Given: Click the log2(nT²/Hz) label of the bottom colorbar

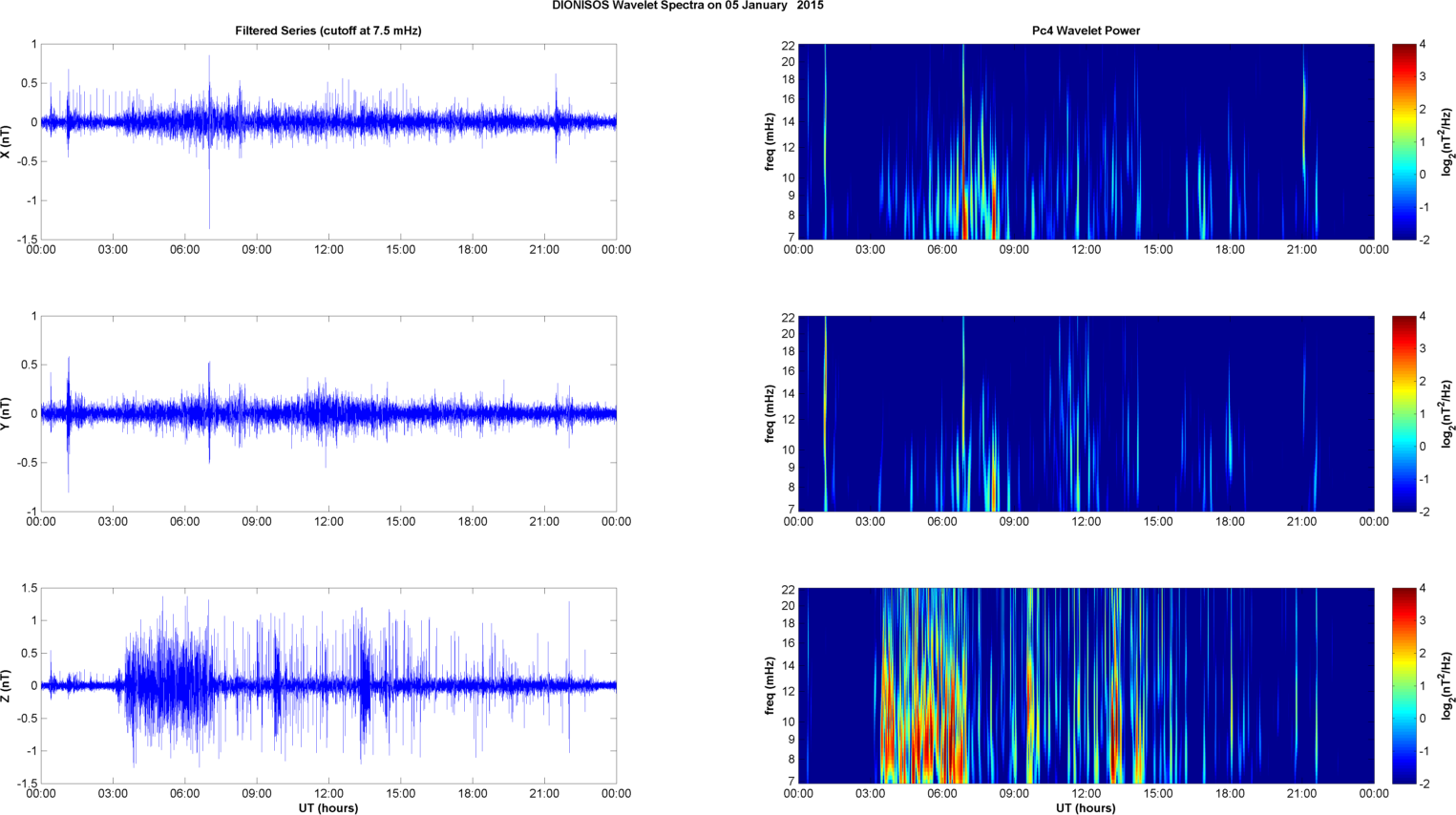Looking at the screenshot, I should [1448, 686].
